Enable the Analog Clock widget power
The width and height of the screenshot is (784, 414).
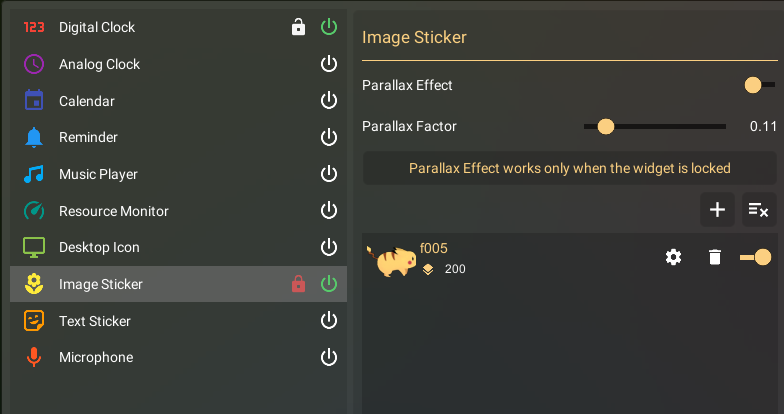tap(329, 64)
